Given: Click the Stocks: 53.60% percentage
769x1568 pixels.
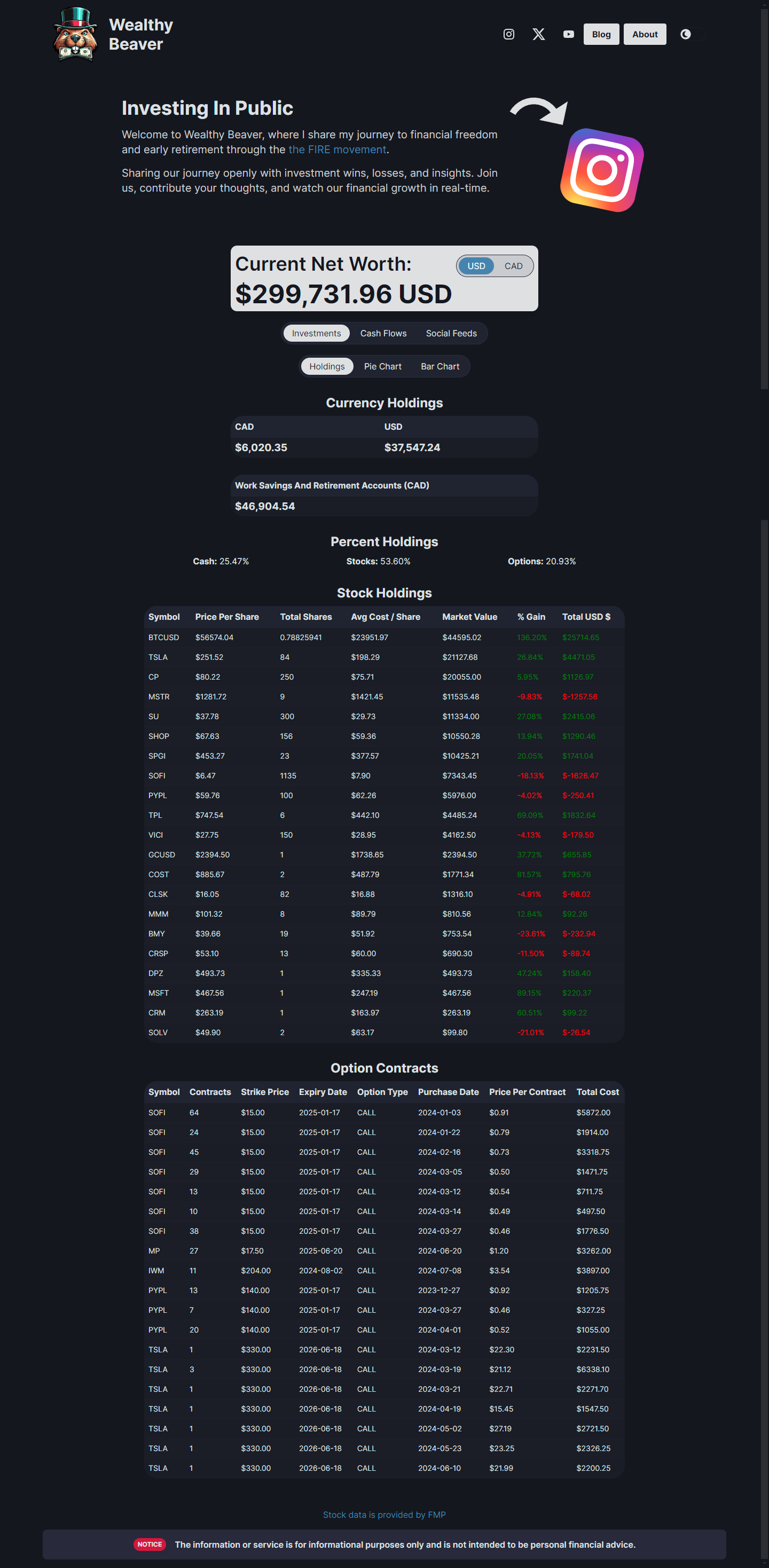Looking at the screenshot, I should click(378, 561).
